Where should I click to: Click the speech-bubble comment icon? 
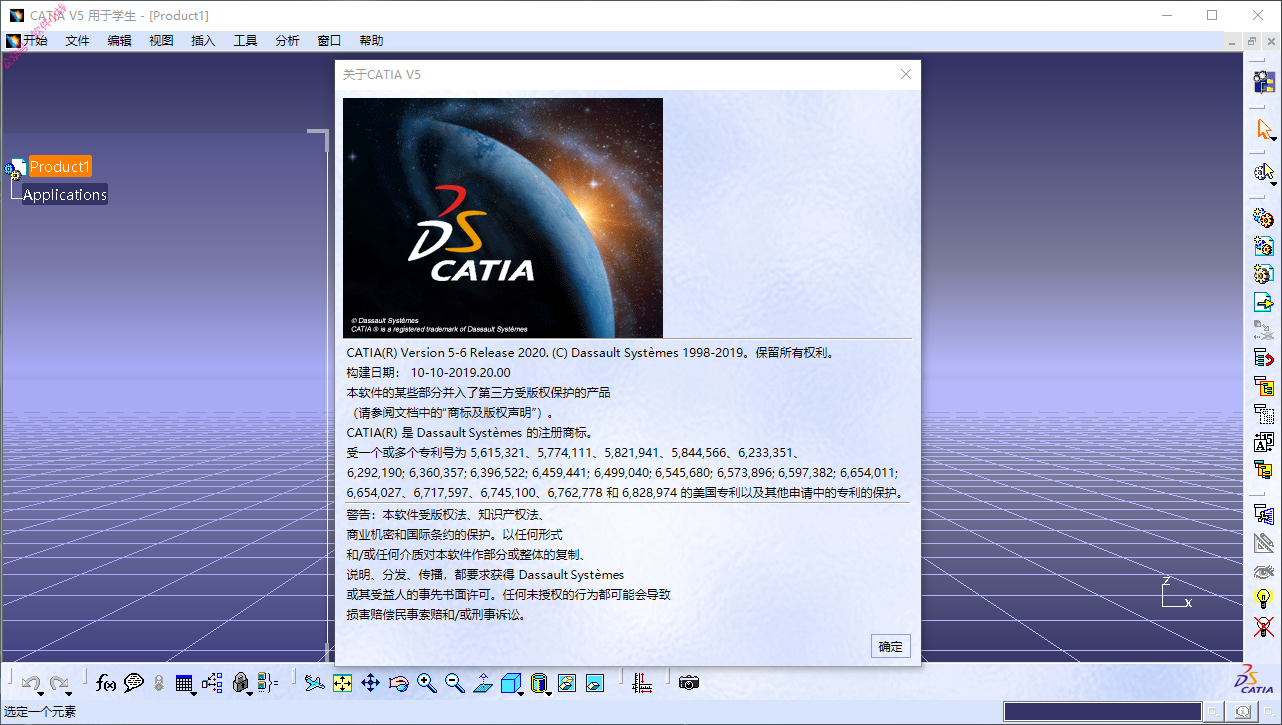click(x=133, y=683)
